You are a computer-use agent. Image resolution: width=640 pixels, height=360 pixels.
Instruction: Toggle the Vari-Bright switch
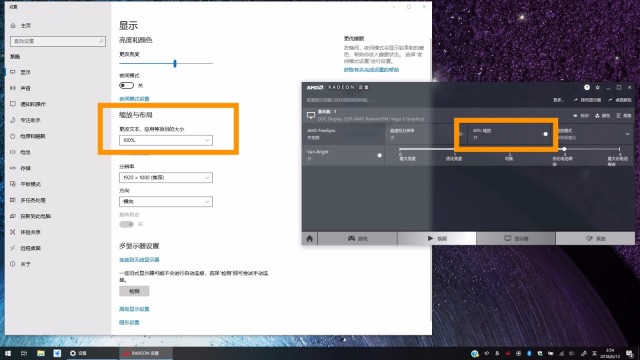[380, 155]
